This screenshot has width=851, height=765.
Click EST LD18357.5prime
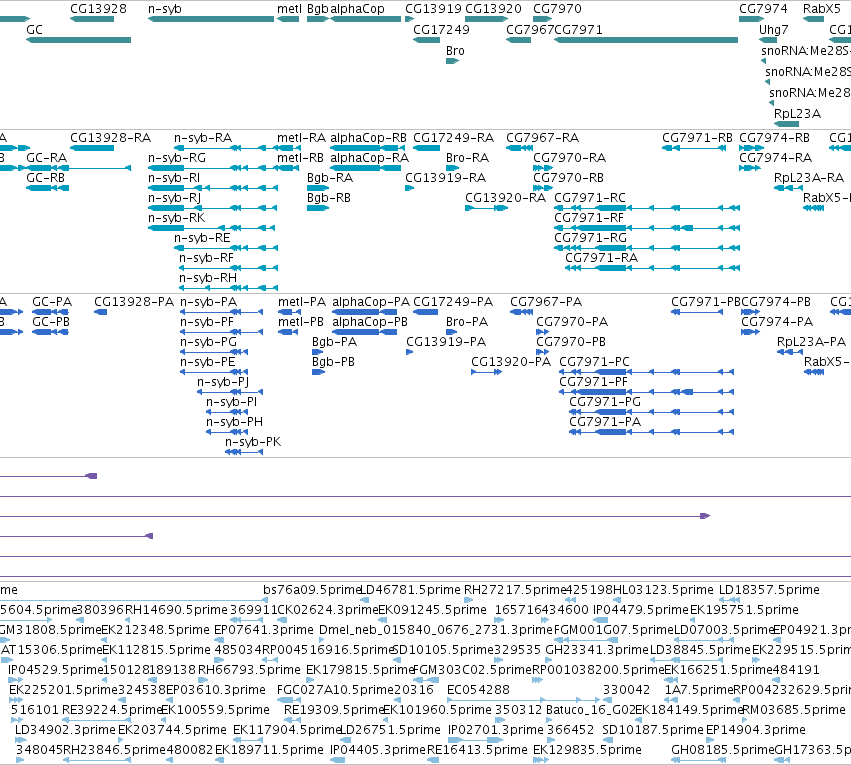tap(769, 590)
